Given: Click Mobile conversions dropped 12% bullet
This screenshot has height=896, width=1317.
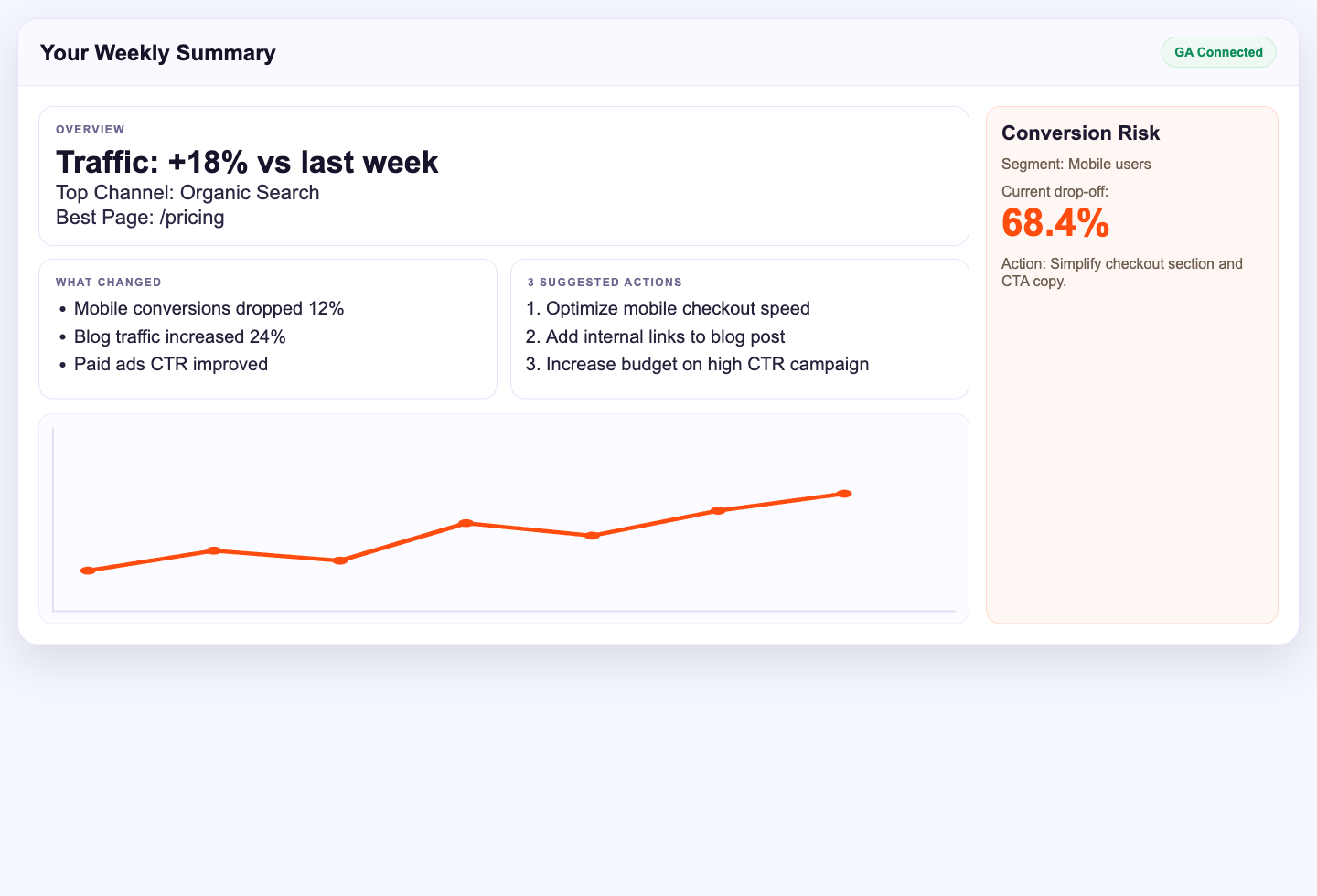Looking at the screenshot, I should click(x=209, y=308).
